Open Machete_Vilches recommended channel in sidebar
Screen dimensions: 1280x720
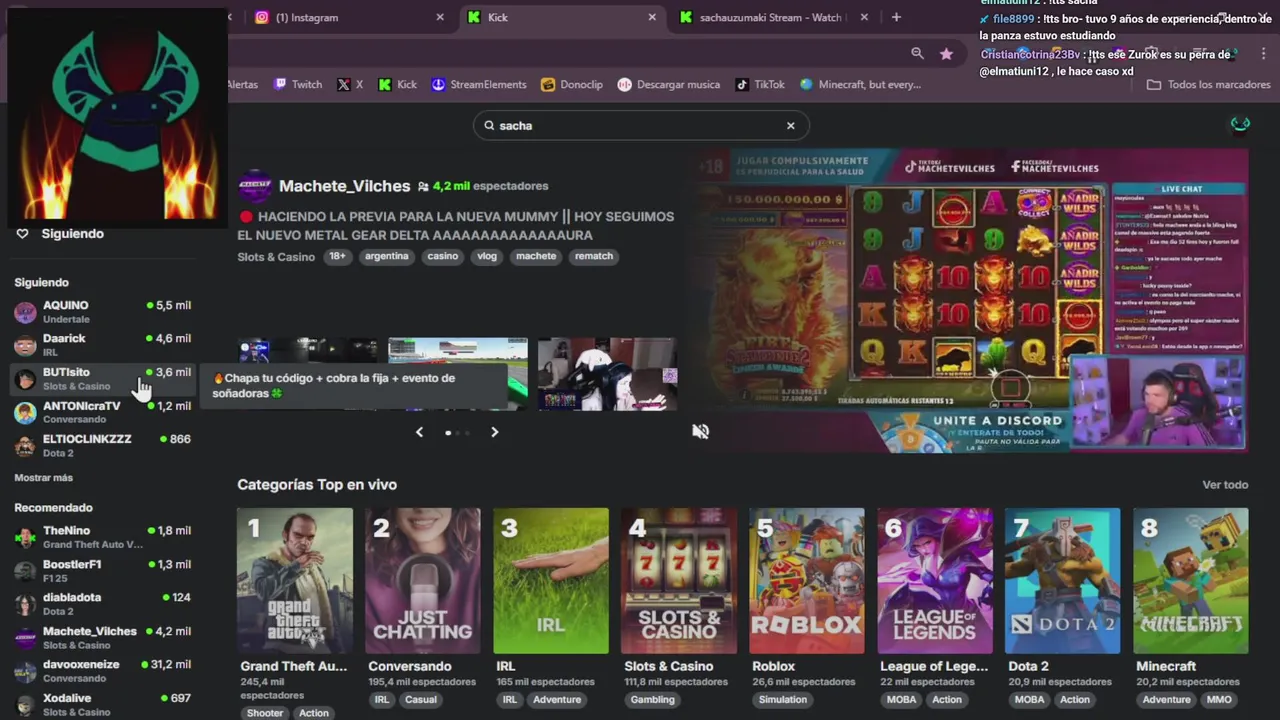(x=103, y=638)
